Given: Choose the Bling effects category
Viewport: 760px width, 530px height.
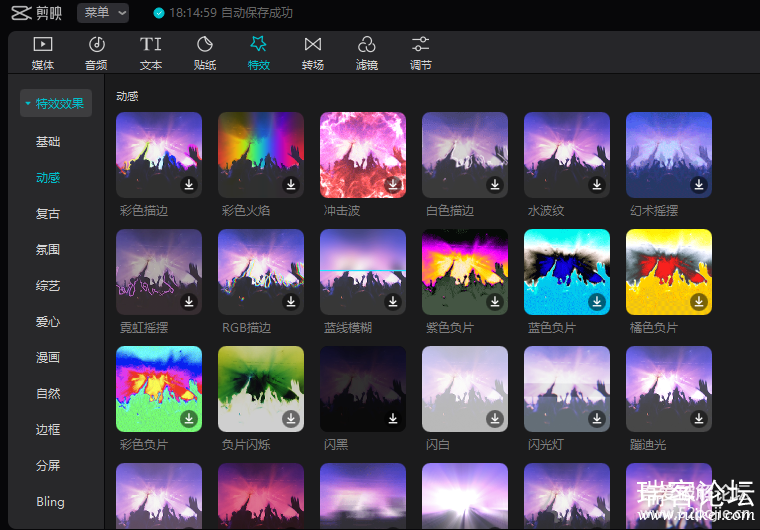Looking at the screenshot, I should pyautogui.click(x=50, y=501).
